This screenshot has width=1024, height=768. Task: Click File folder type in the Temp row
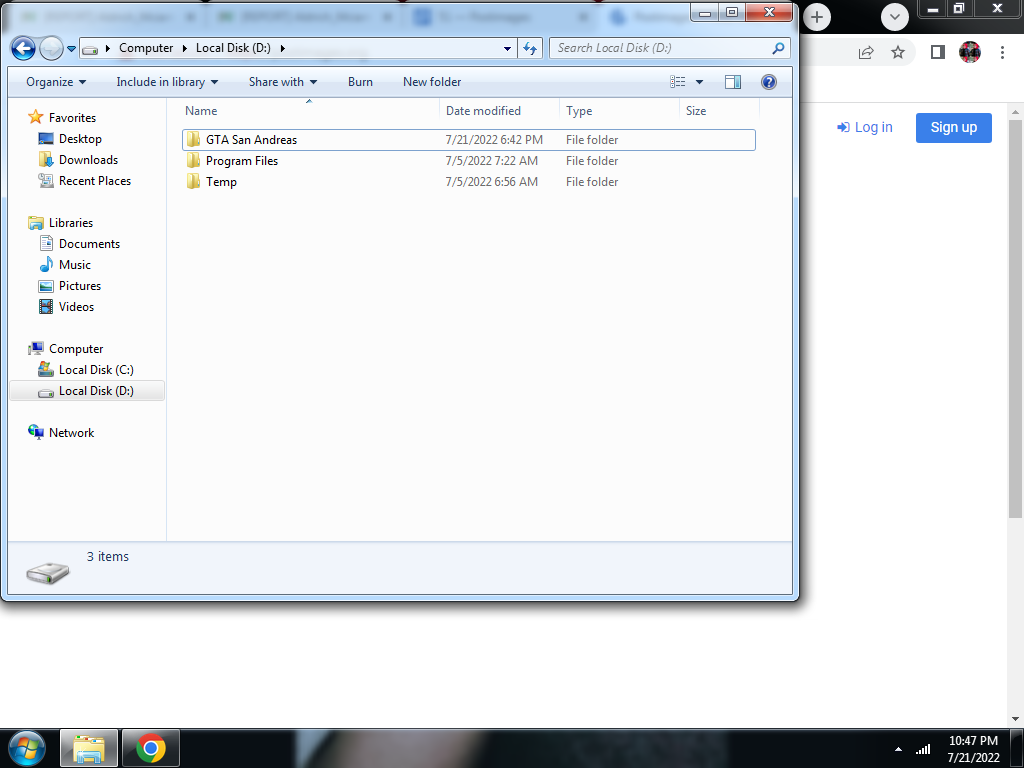pos(592,182)
